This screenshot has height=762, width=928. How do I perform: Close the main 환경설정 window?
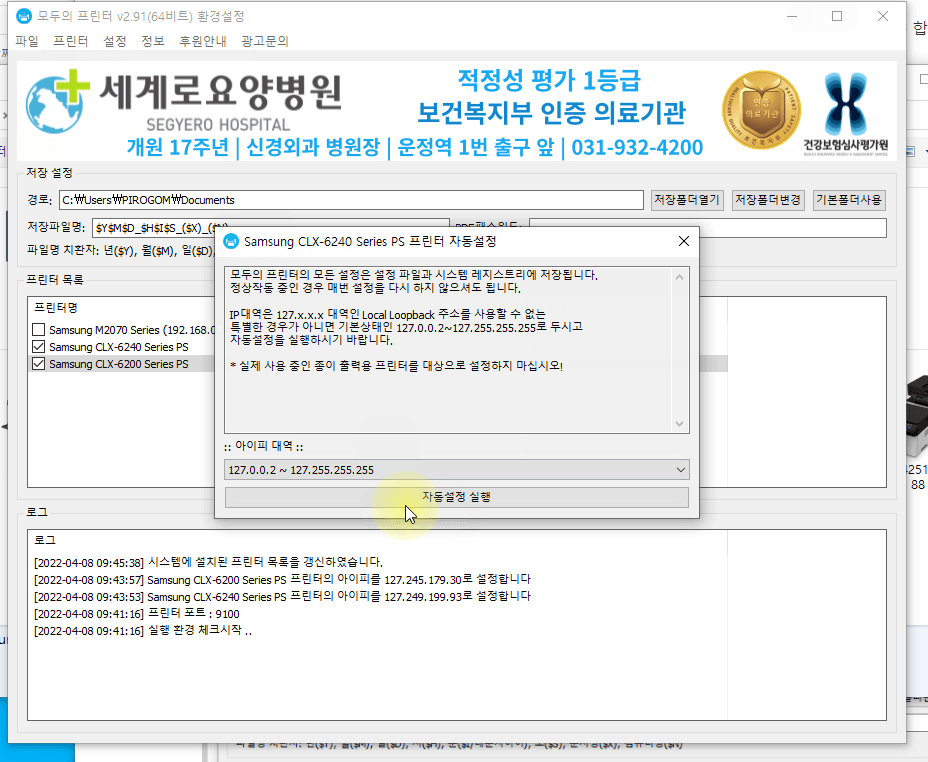(882, 16)
